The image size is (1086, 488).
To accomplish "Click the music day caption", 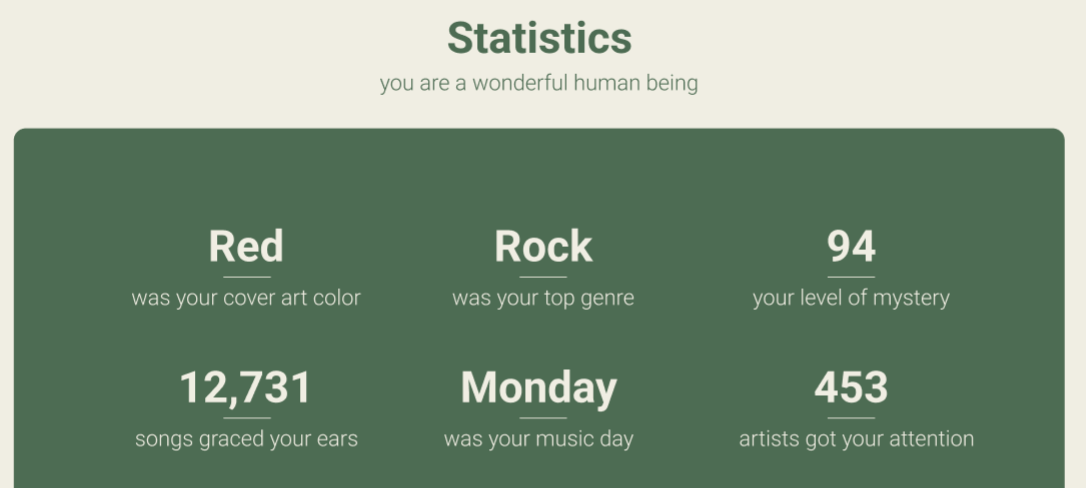I will (x=539, y=439).
